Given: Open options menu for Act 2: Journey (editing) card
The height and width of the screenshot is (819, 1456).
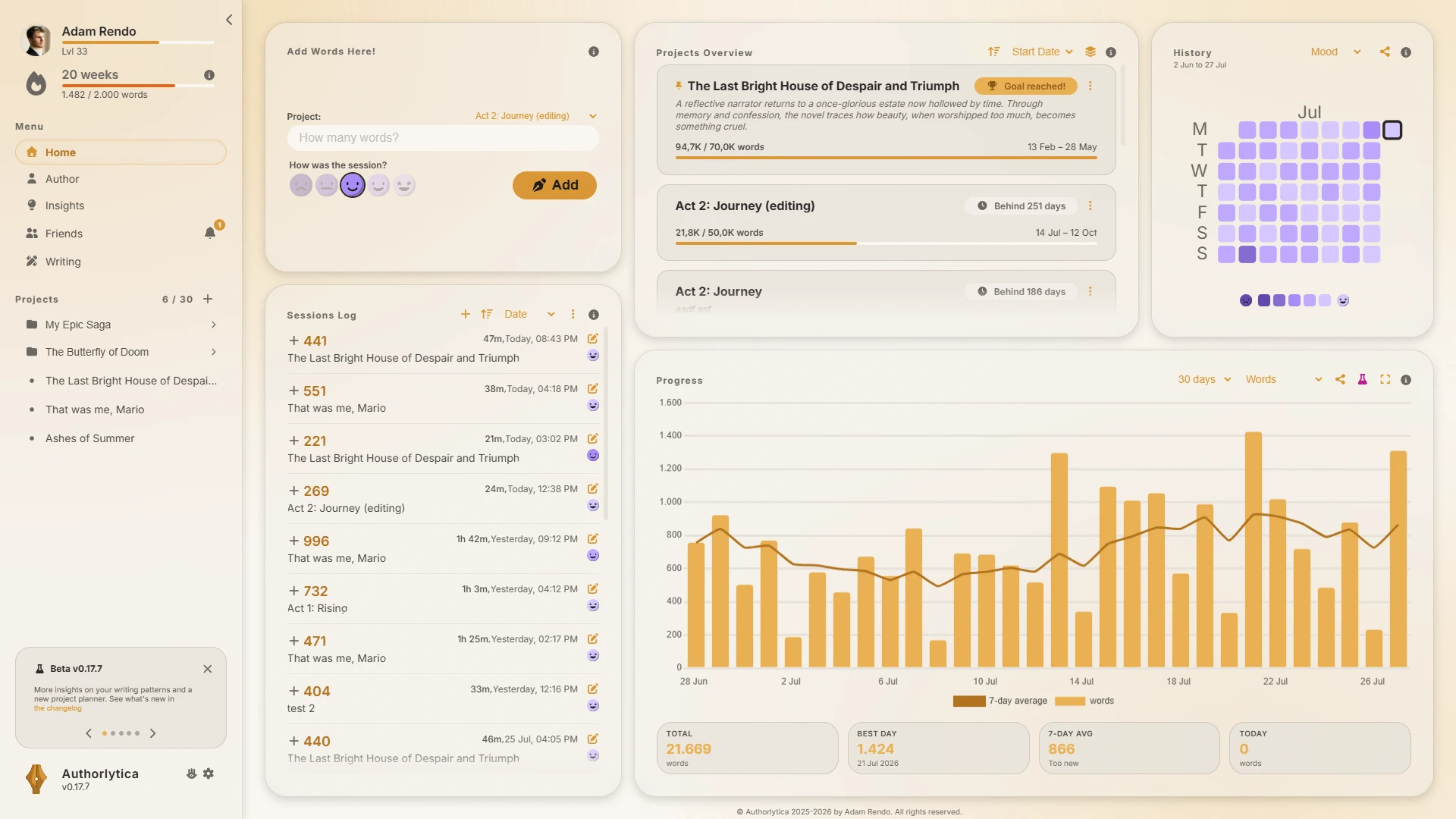Looking at the screenshot, I should pos(1090,206).
